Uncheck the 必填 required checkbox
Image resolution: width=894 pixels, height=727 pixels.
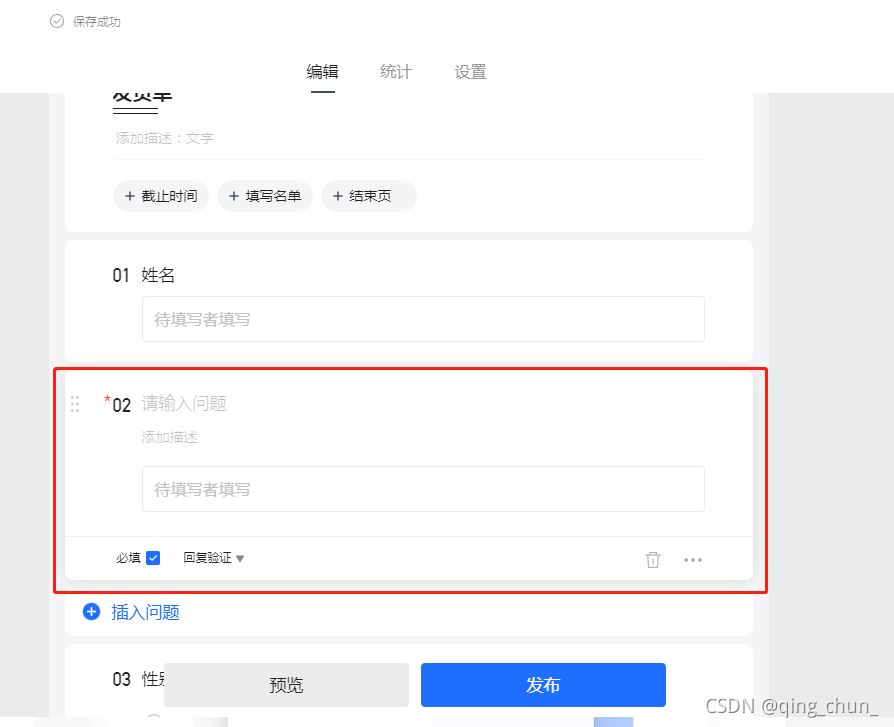point(153,558)
